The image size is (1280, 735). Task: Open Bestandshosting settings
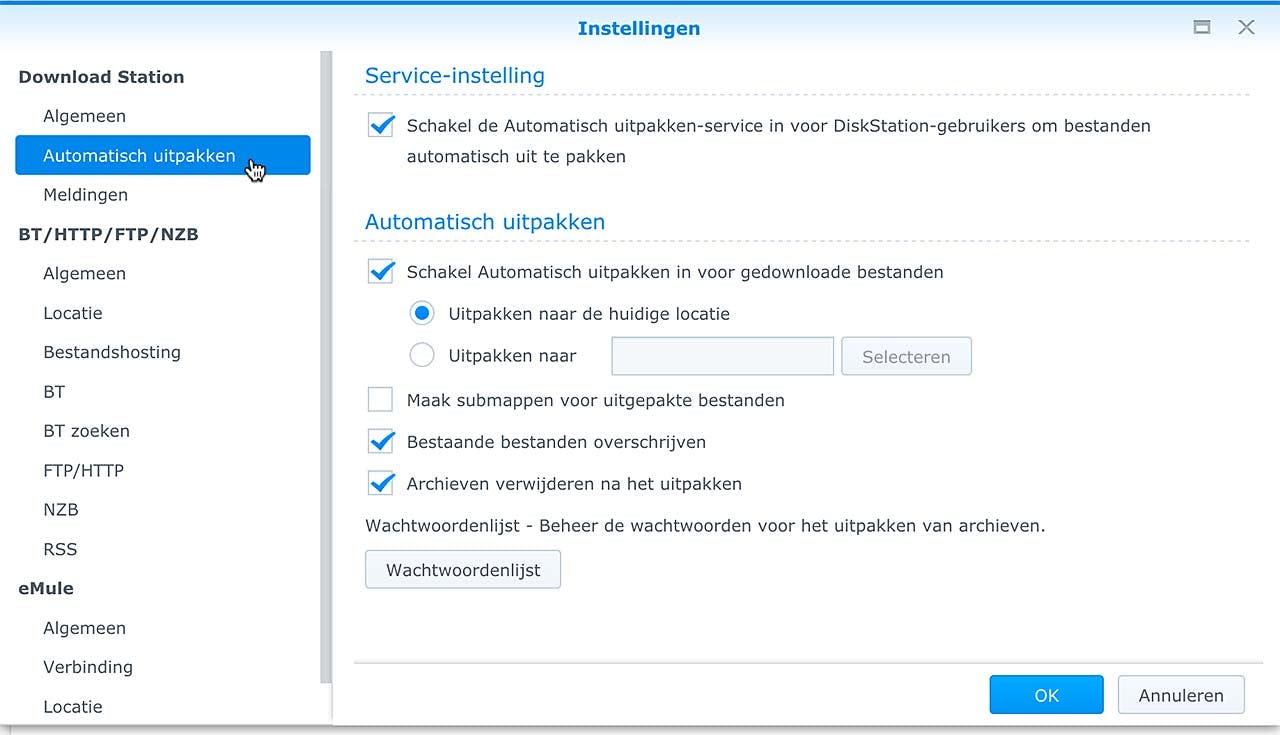111,352
